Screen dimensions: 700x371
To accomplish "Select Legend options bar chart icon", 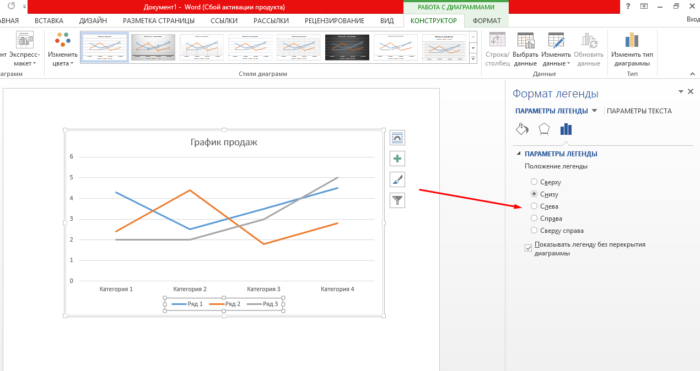I will coord(566,129).
